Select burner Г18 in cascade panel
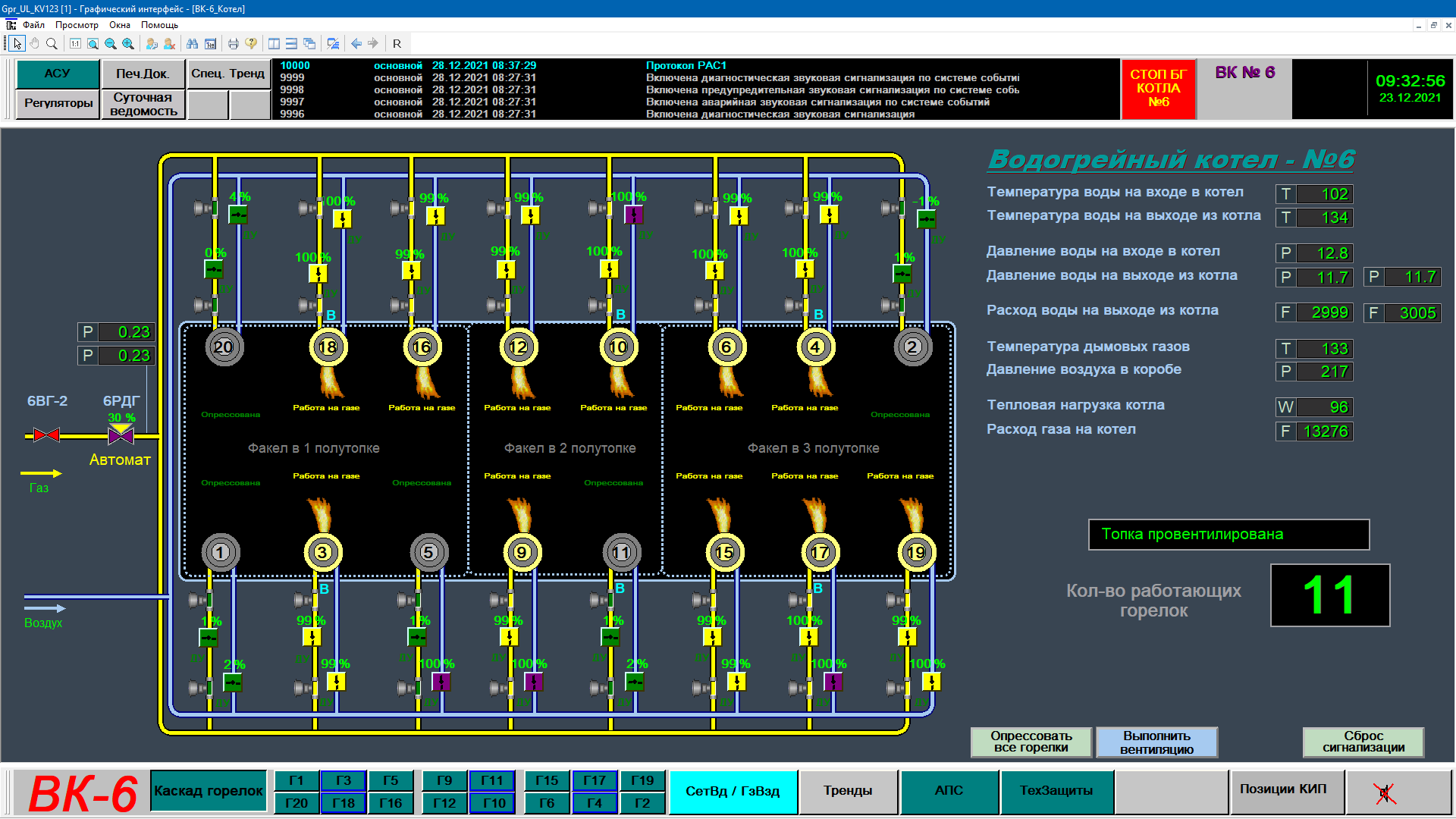1456x819 pixels. 344,803
